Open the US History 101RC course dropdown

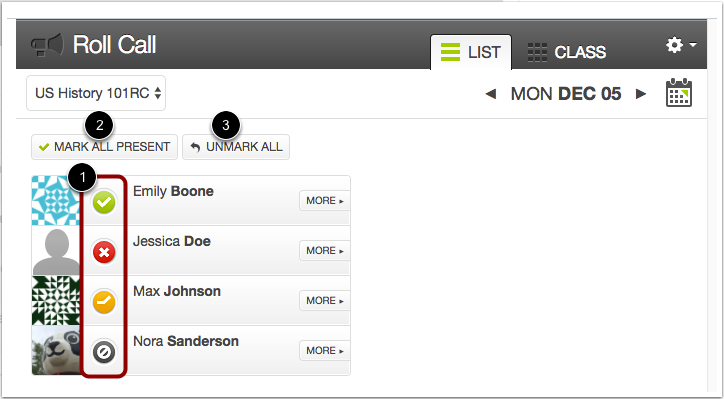point(96,93)
